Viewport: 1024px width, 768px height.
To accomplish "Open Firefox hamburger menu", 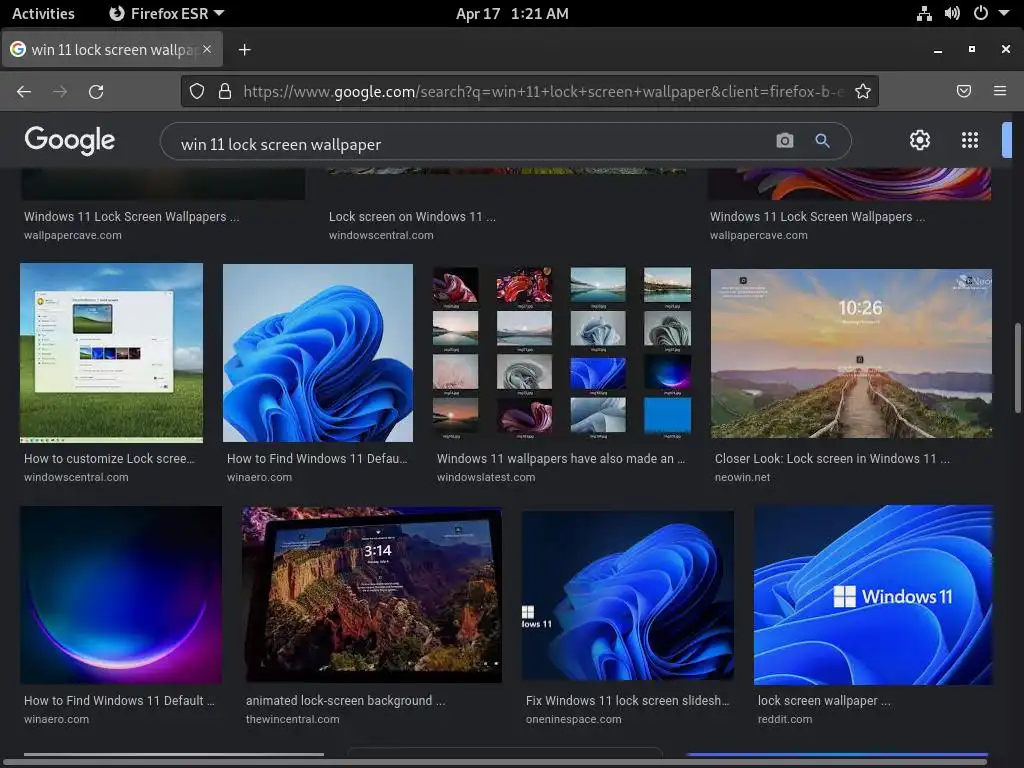I will click(x=1000, y=91).
